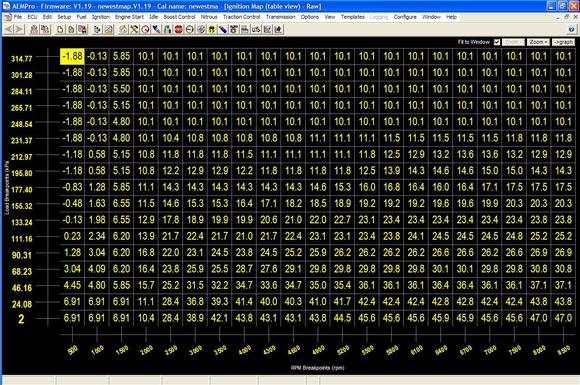
Task: Open the Ignition menu
Action: point(101,17)
